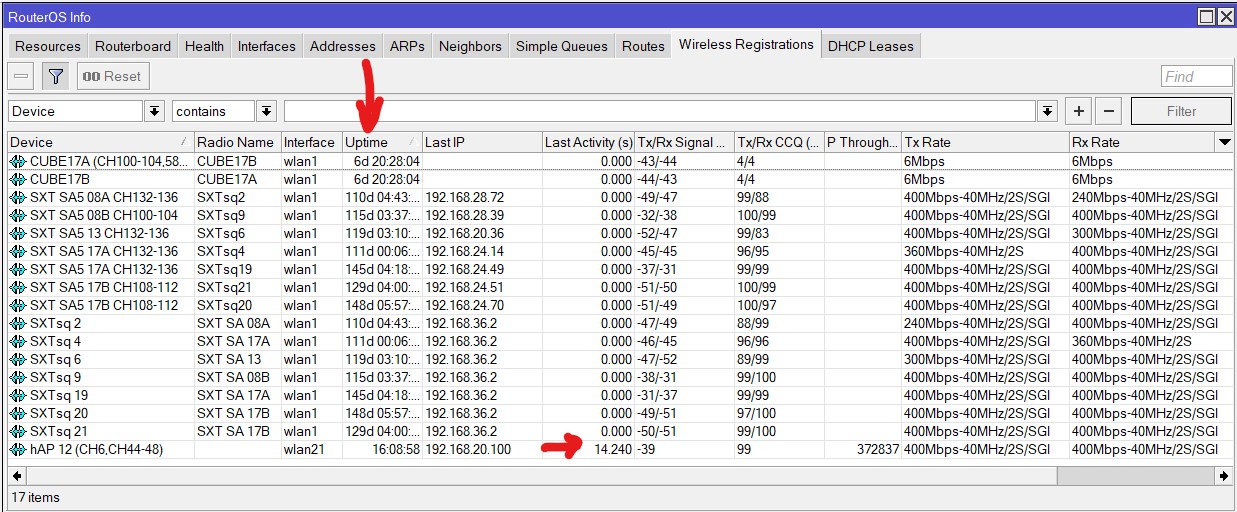The height and width of the screenshot is (512, 1237).
Task: Click the Reset button
Action: coord(112,76)
